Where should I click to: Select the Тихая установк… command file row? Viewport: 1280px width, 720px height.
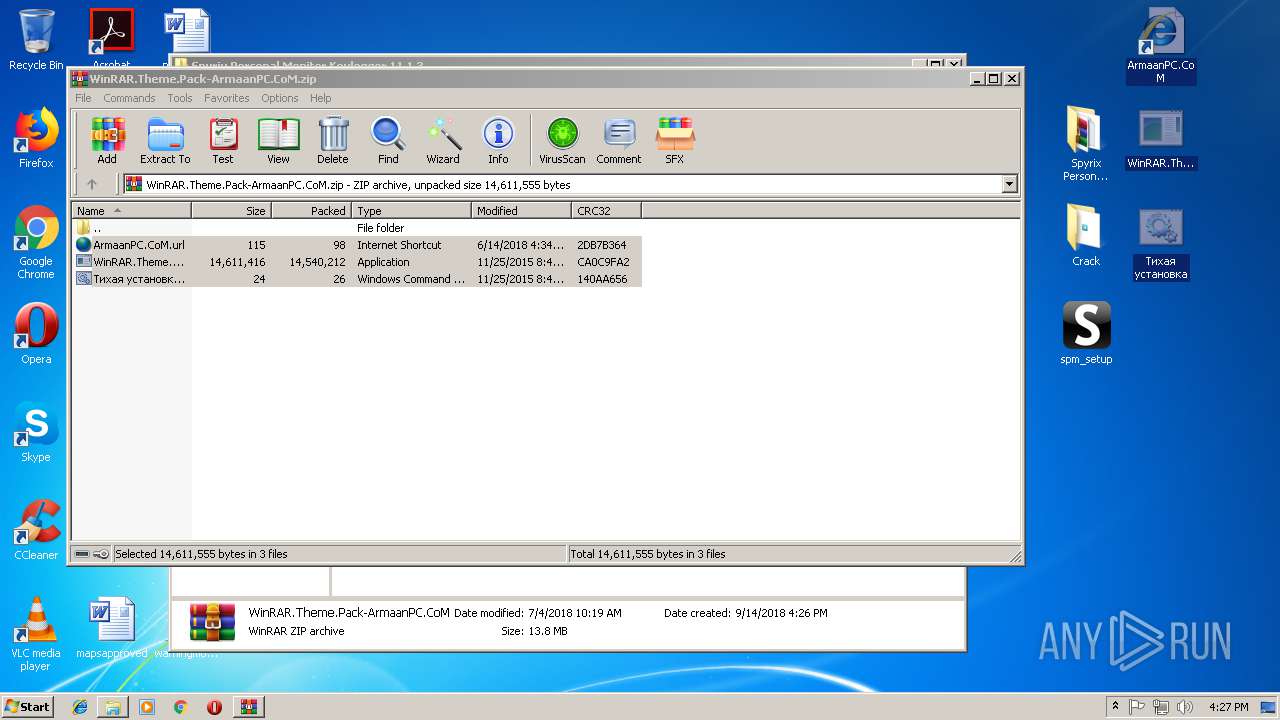click(356, 279)
